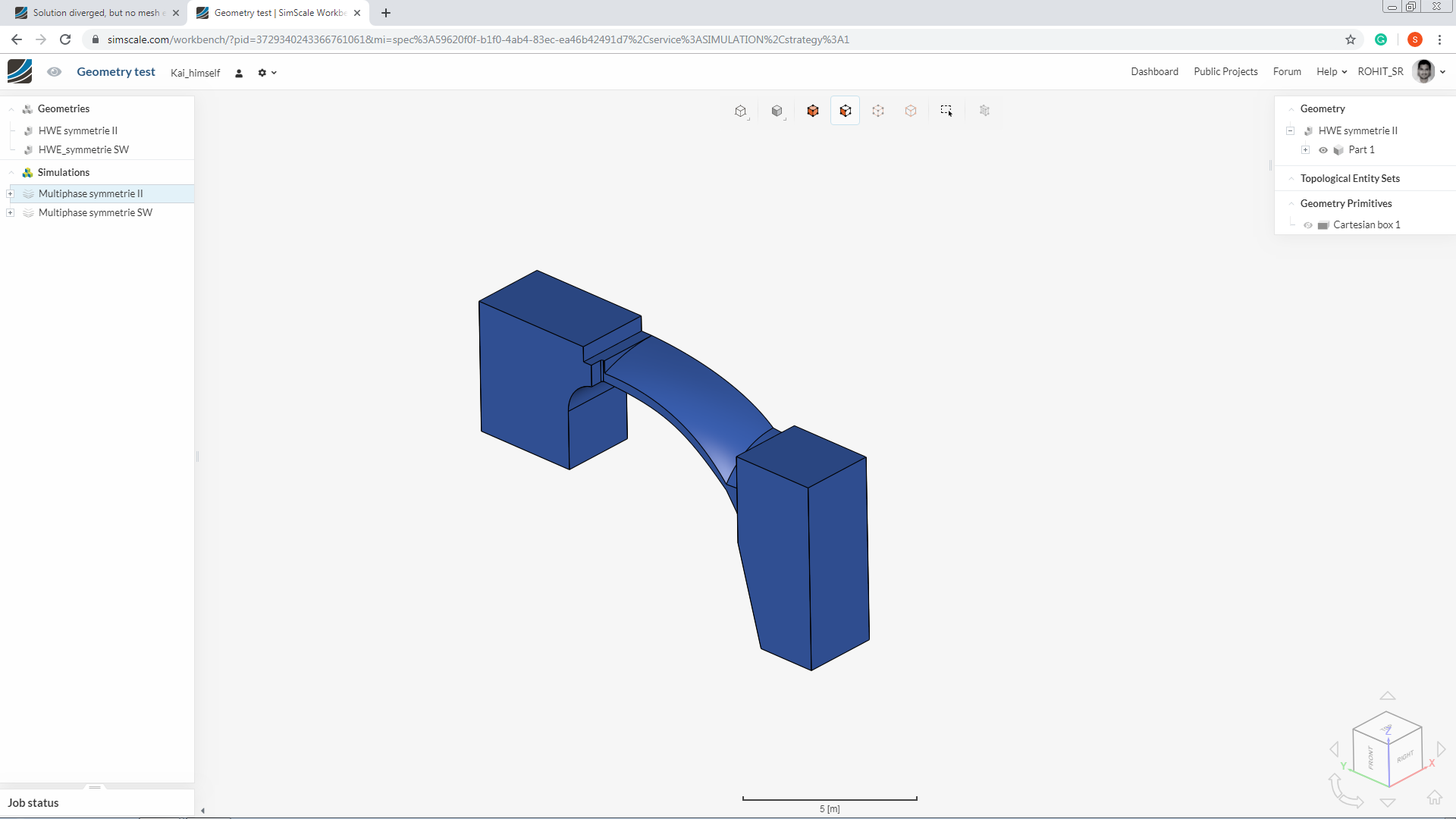
Task: Toggle the project visibility eye icon
Action: point(54,71)
